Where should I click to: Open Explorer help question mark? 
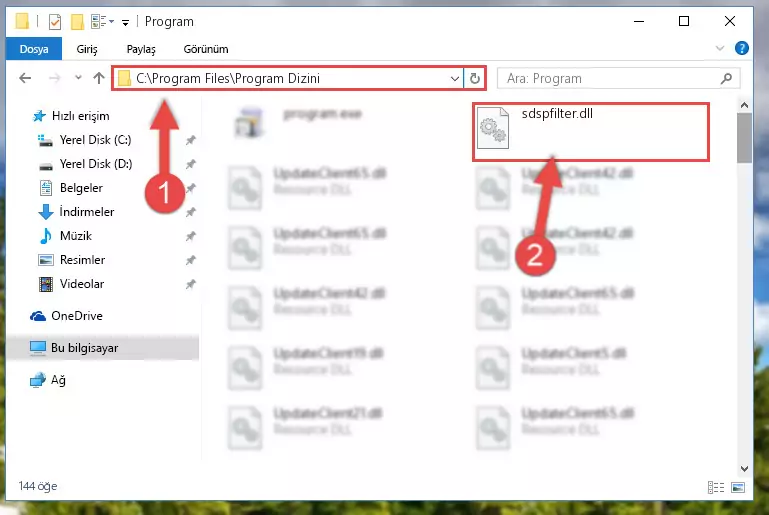coord(742,48)
